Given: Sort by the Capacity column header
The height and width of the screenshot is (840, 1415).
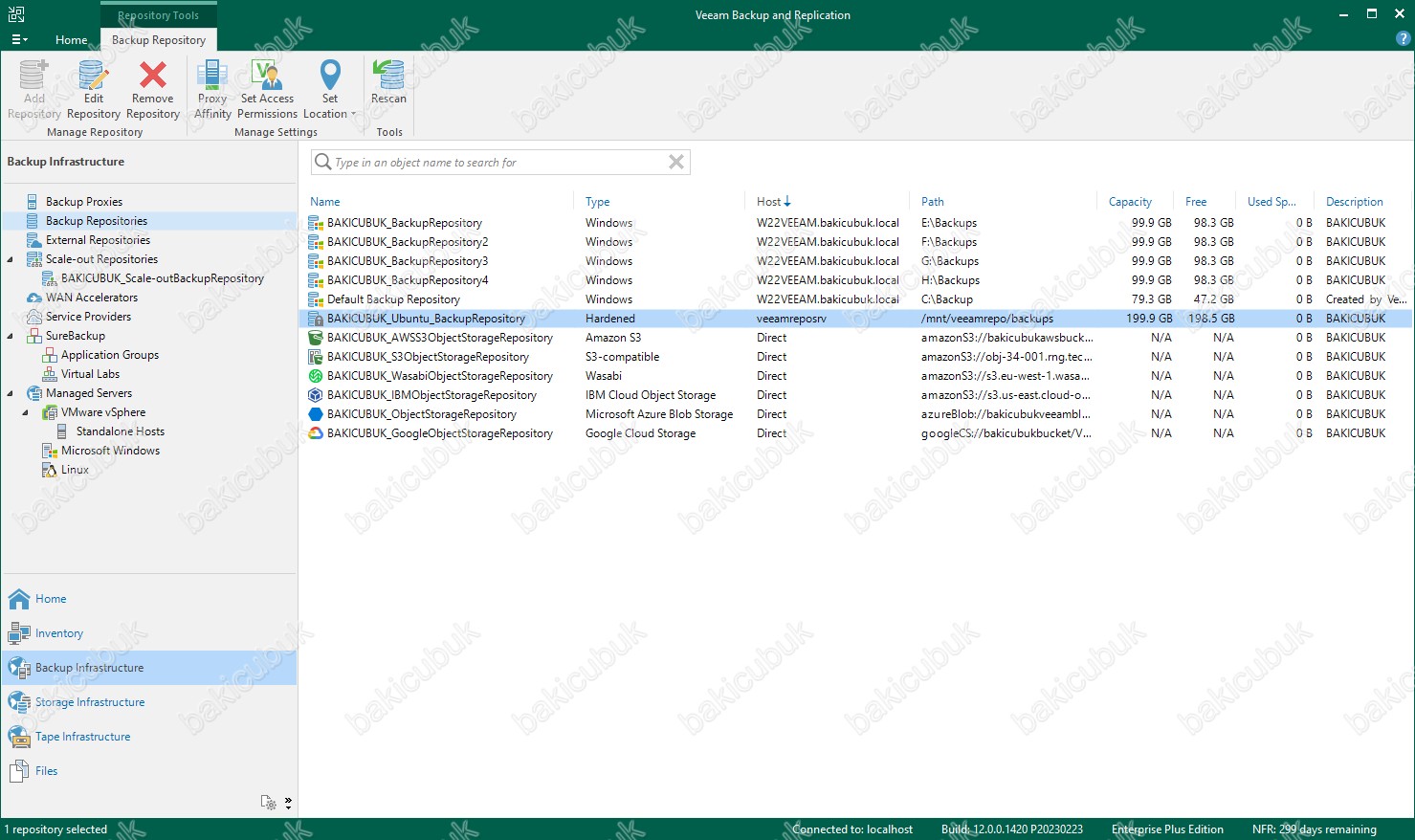Looking at the screenshot, I should tap(1130, 202).
